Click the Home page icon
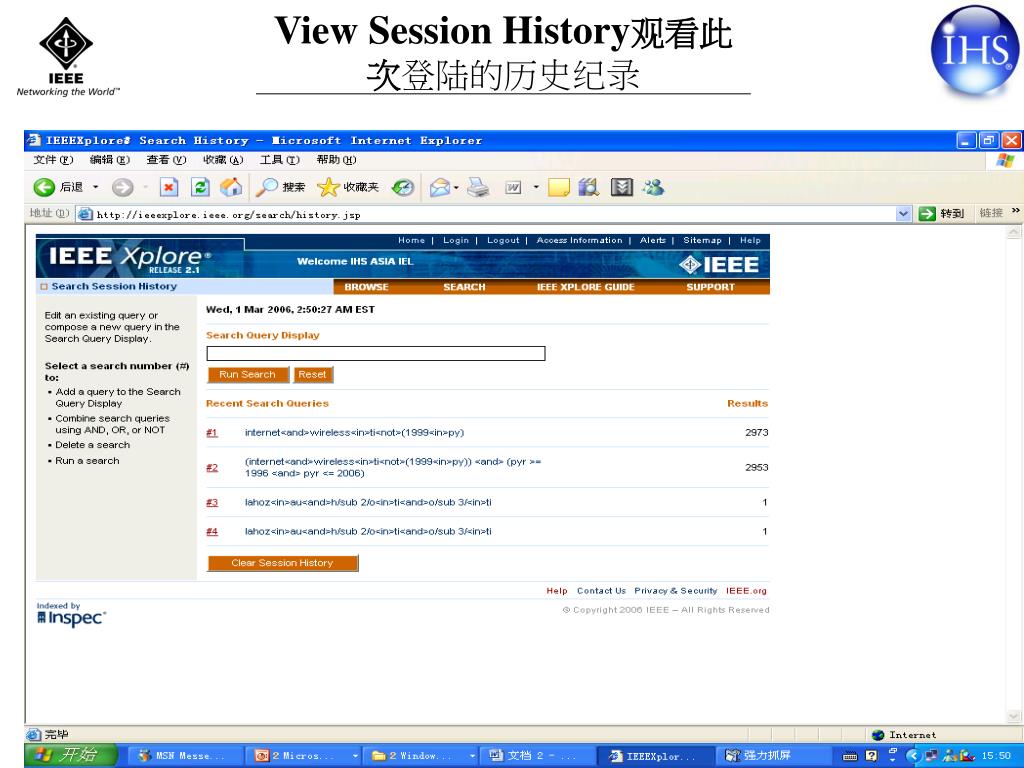This screenshot has height=768, width=1024. coord(231,188)
